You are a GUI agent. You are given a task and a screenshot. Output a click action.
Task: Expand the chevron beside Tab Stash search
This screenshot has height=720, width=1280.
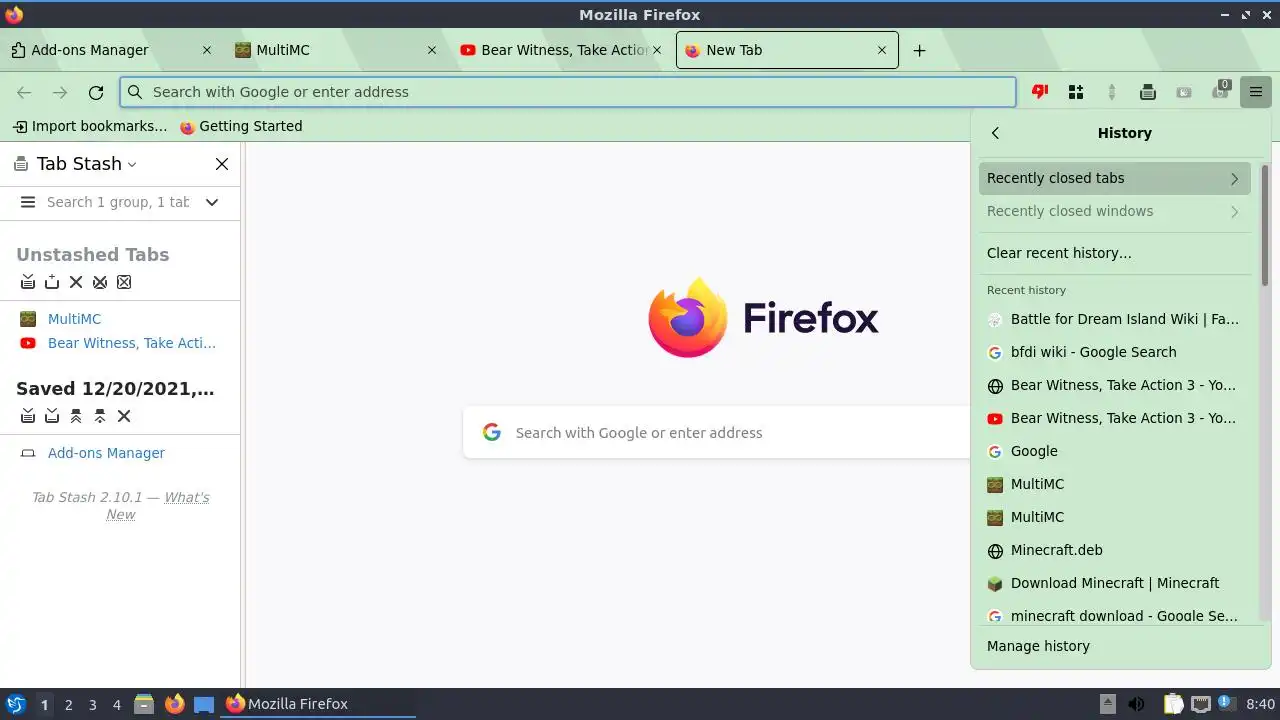point(212,202)
